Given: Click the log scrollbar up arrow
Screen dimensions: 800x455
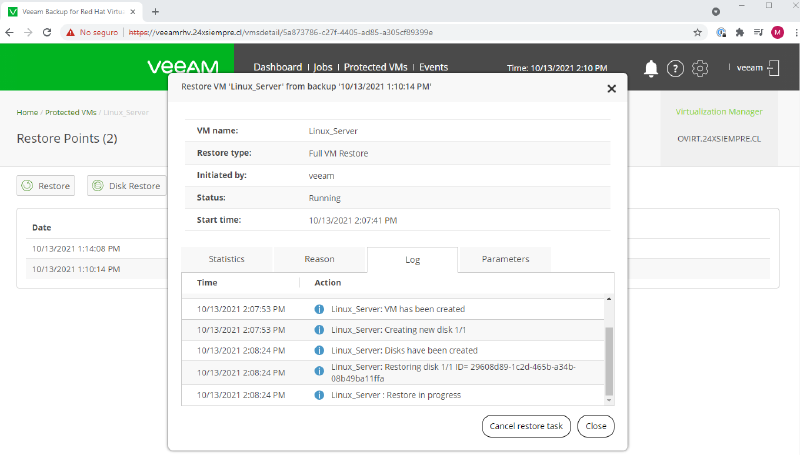Looking at the screenshot, I should (x=609, y=299).
